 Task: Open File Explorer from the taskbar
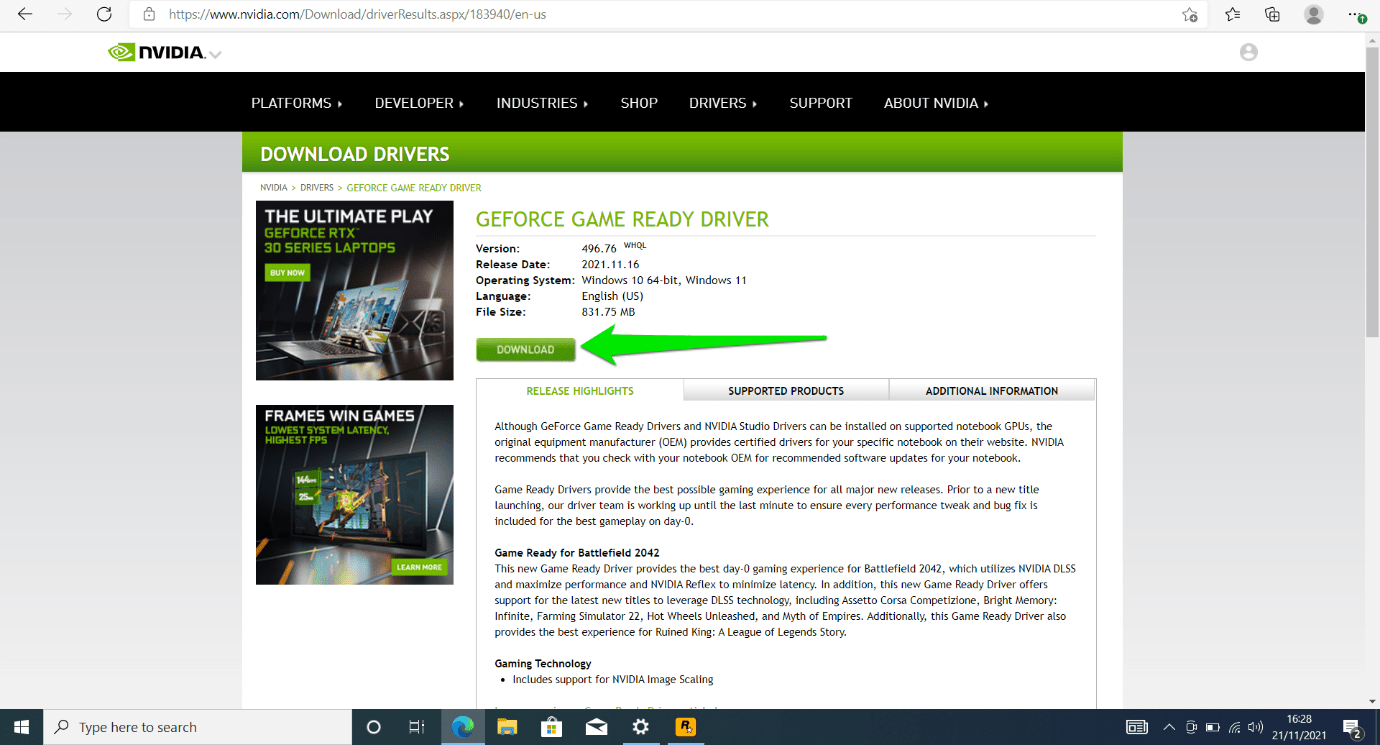[x=507, y=727]
